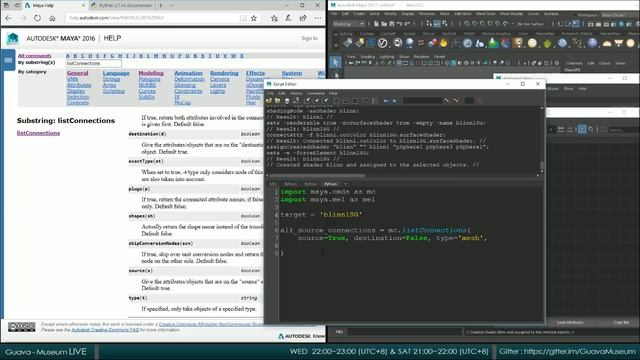Image resolution: width=640 pixels, height=360 pixels.
Task: Click the Load Attributes button
Action: 570,322
